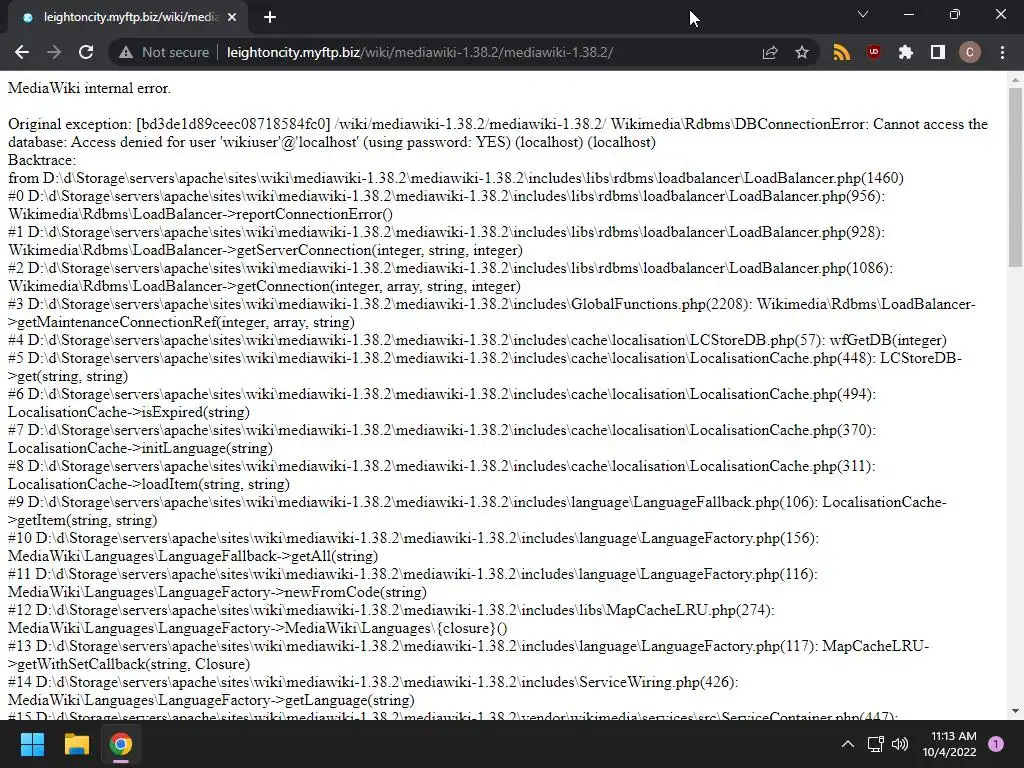The width and height of the screenshot is (1024, 768).
Task: Show hidden system tray icons
Action: coord(848,744)
